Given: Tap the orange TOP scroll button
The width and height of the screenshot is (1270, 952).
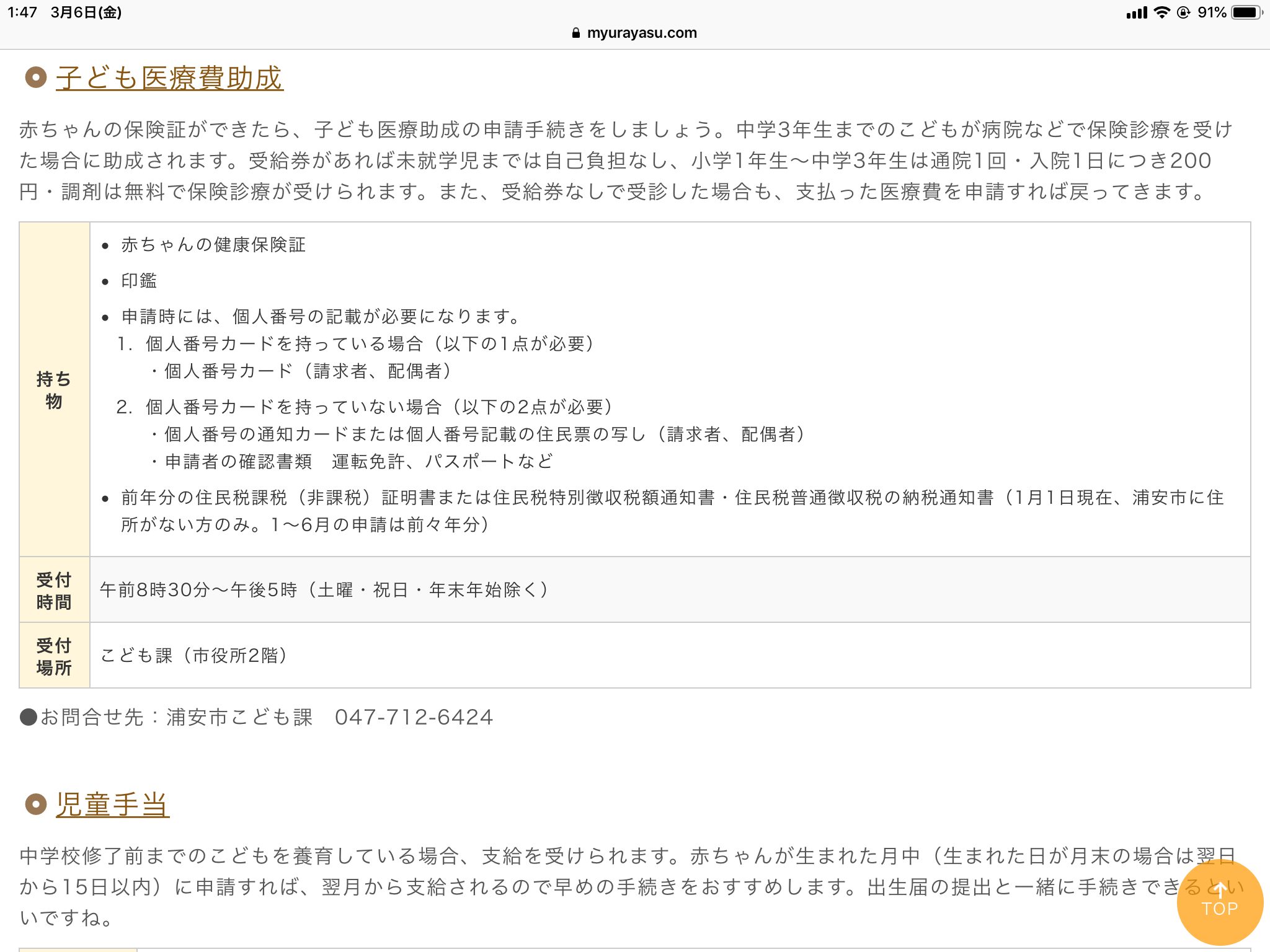Looking at the screenshot, I should pos(1219,902).
